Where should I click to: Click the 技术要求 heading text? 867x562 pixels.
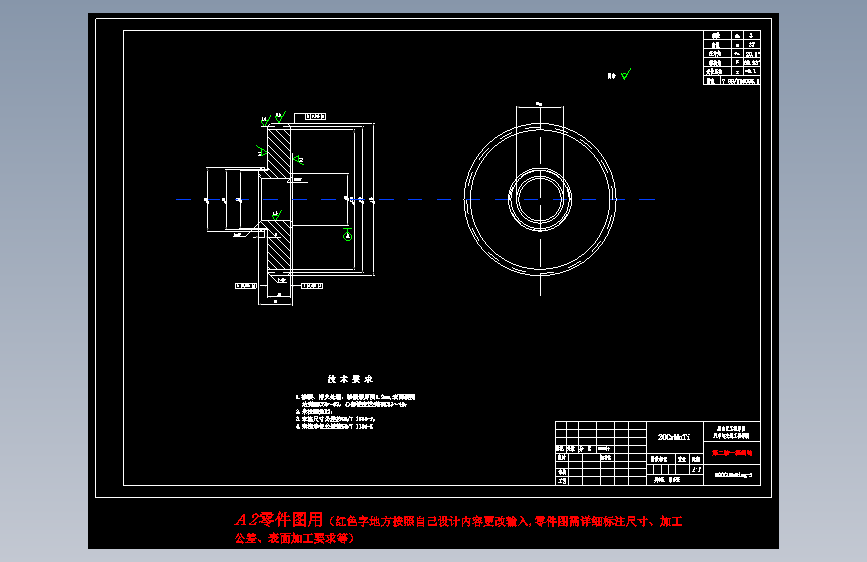[x=350, y=379]
